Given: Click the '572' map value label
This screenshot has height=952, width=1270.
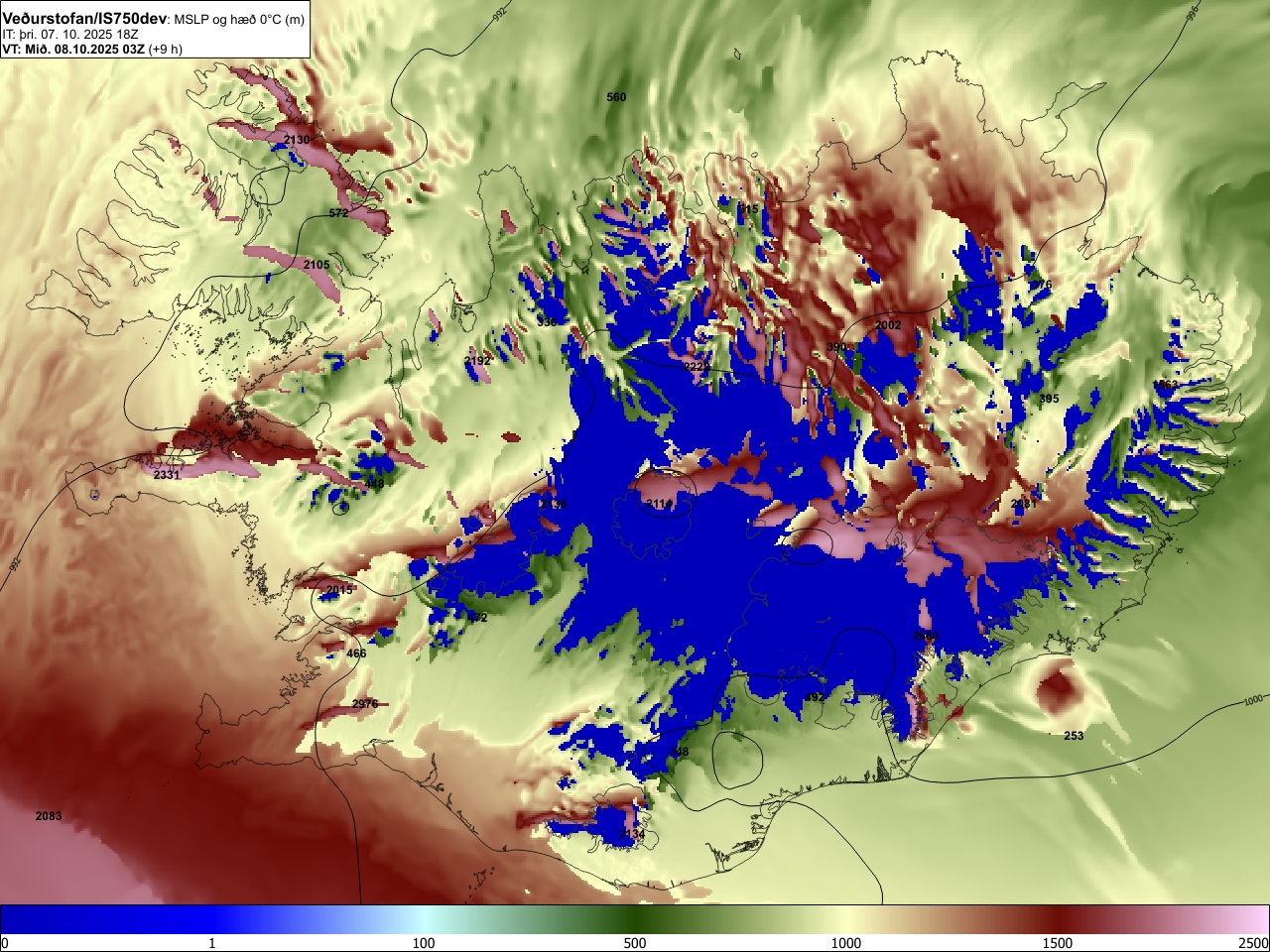Looking at the screenshot, I should 338,213.
